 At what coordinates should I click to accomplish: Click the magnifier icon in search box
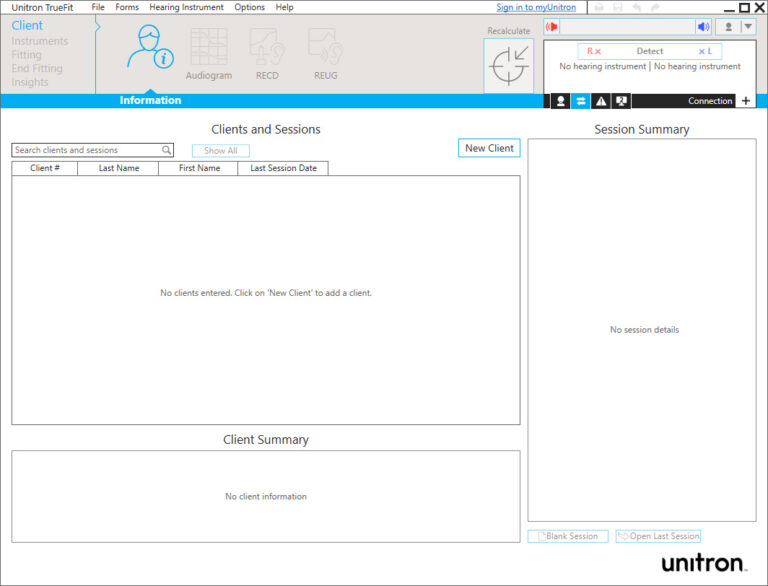pos(167,150)
